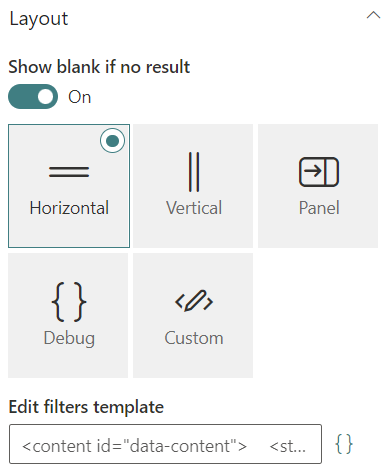Click the truncated <st... template text

(x=287, y=446)
